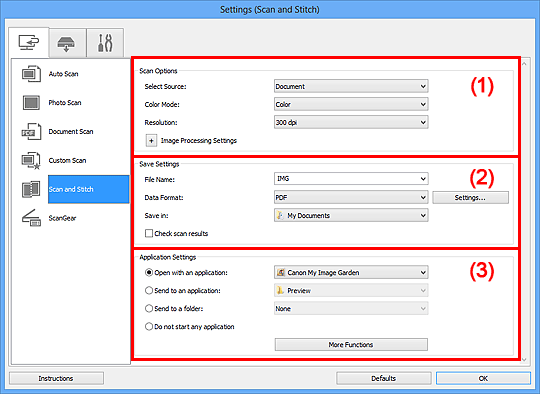Select Open with an application option
The width and height of the screenshot is (540, 394).
149,273
